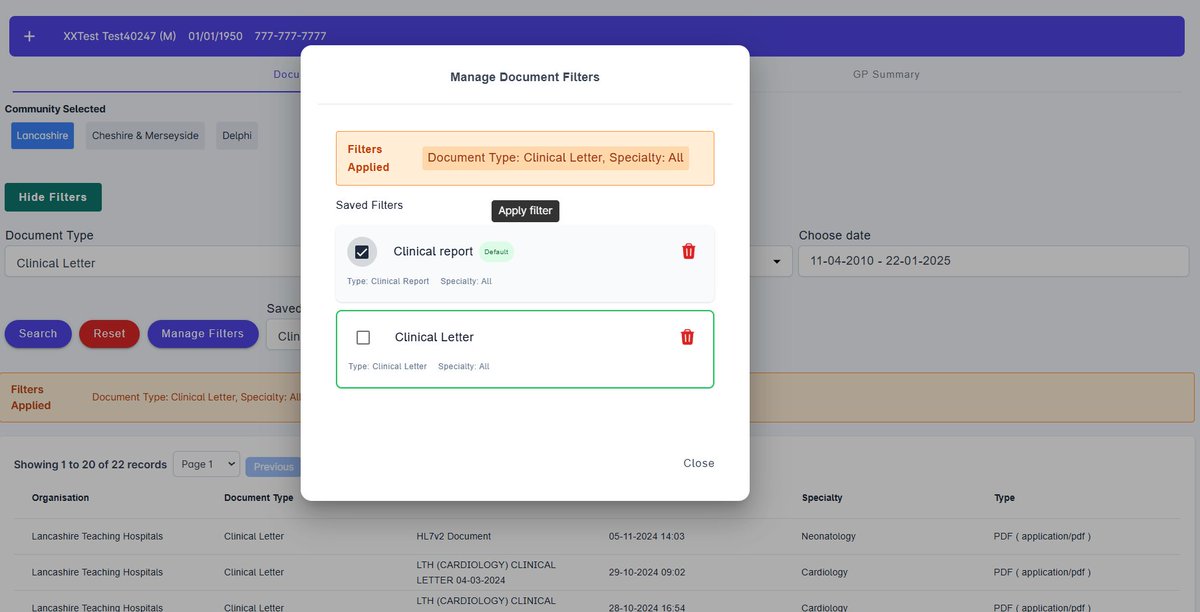Click the Neonatology specialty cell
1200x612 pixels.
(x=829, y=537)
